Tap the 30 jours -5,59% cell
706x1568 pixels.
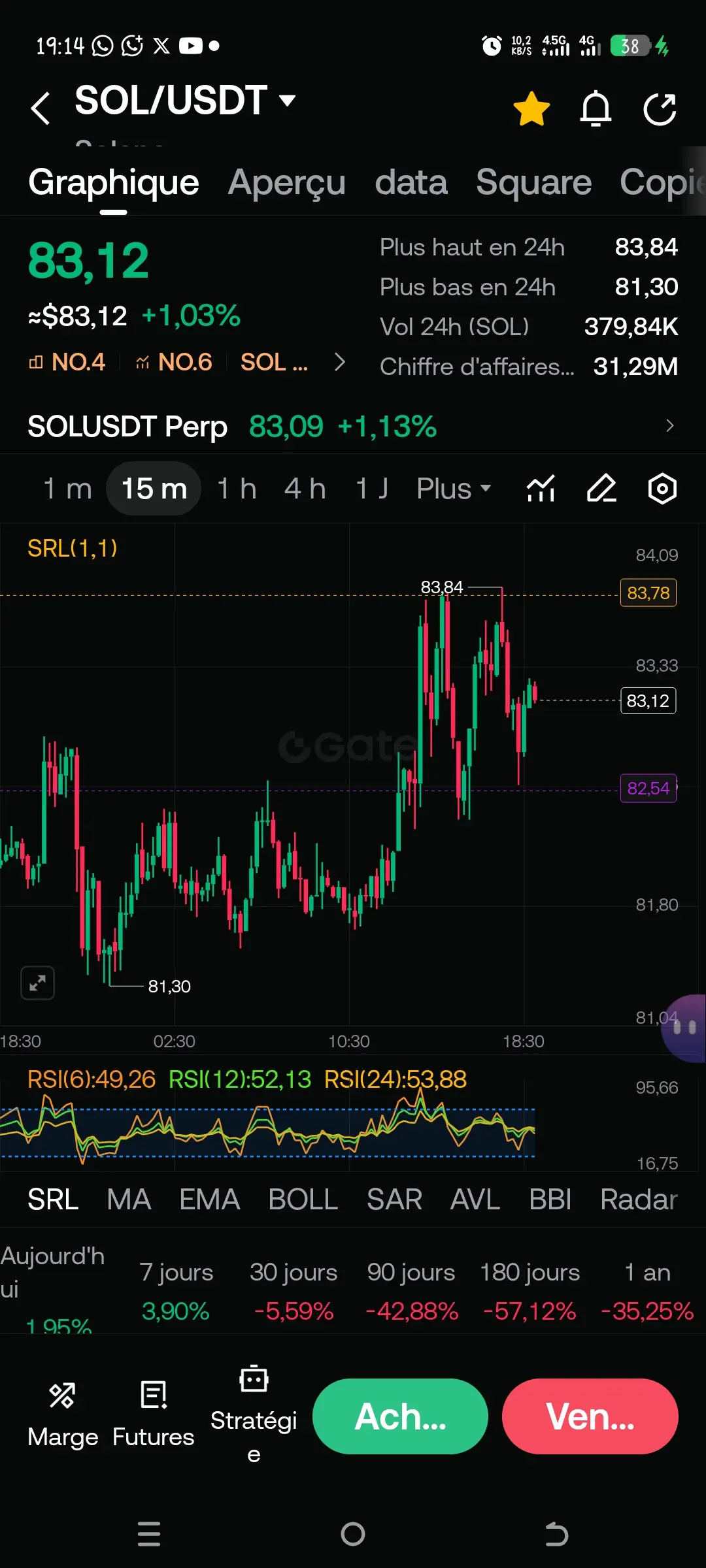tap(294, 1292)
